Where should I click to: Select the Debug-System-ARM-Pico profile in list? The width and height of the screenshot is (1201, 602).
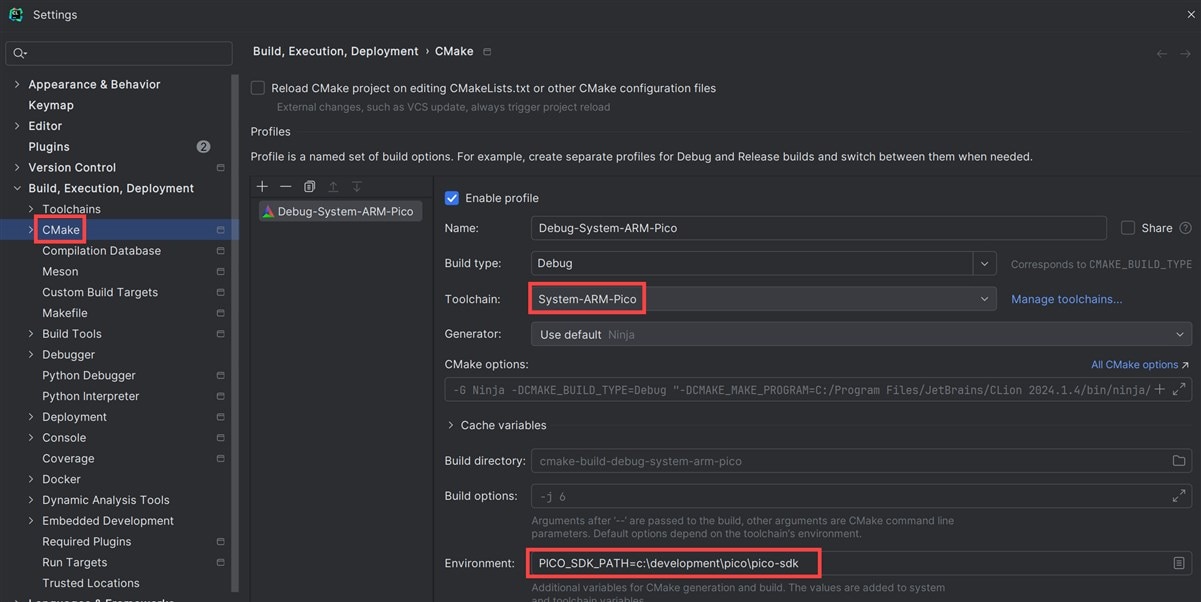[x=340, y=211]
